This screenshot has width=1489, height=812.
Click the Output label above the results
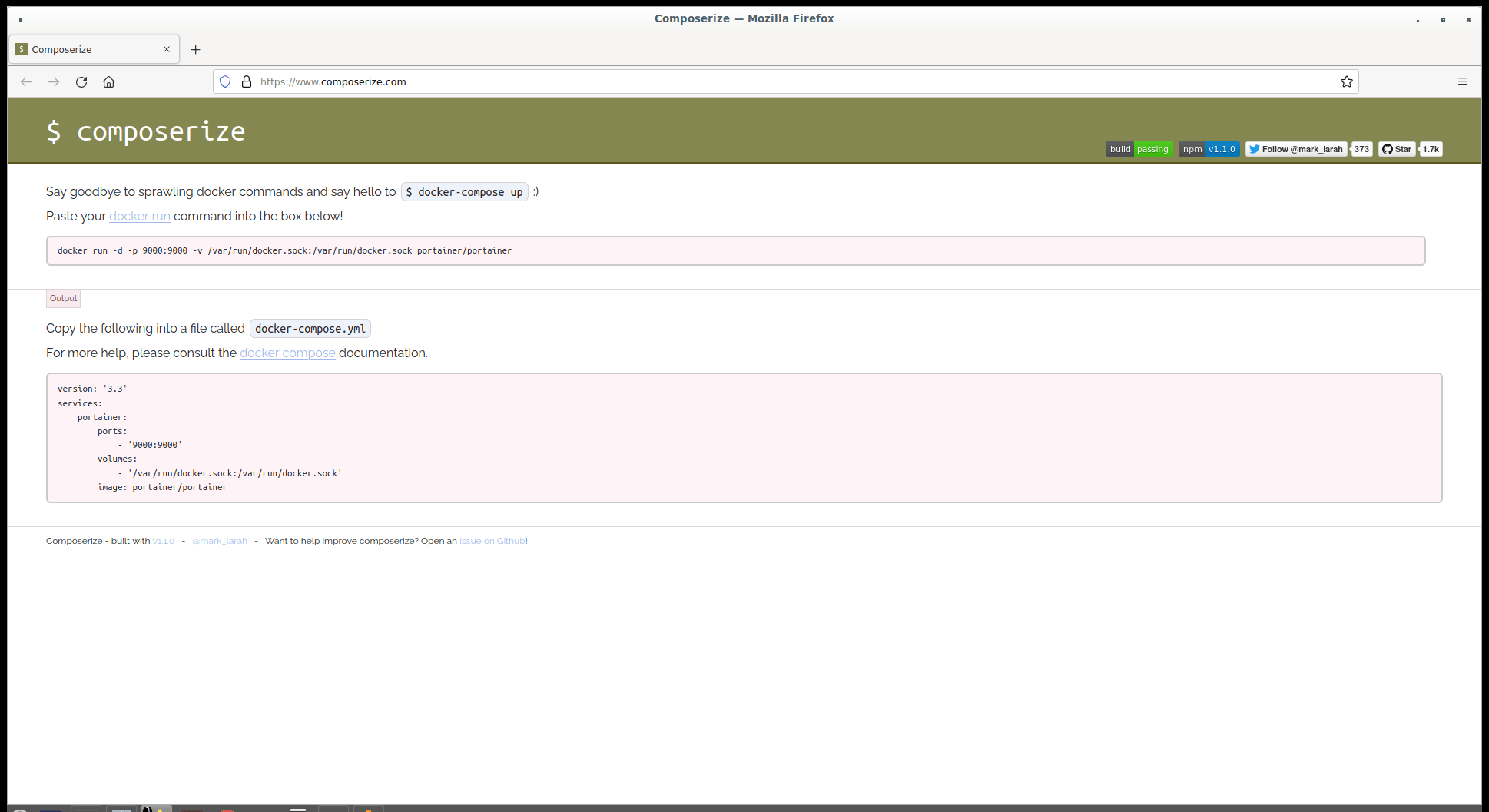(x=63, y=298)
